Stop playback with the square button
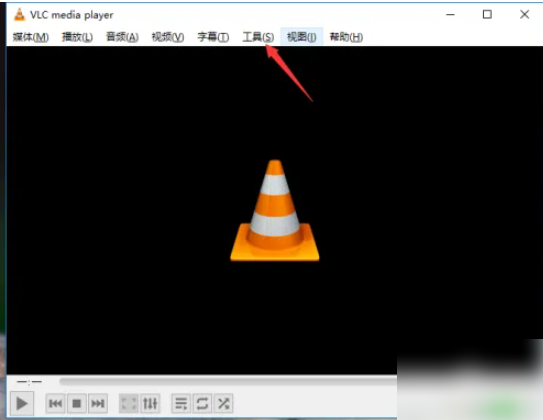The width and height of the screenshot is (543, 420). point(77,403)
